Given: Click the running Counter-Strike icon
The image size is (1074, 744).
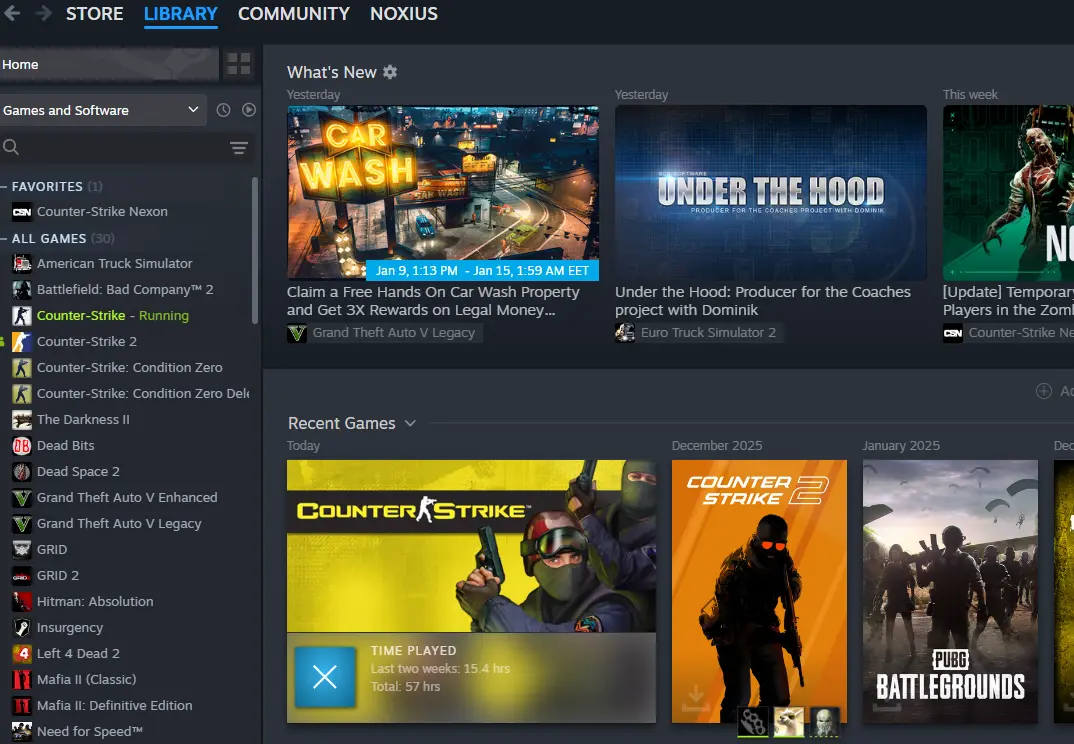Looking at the screenshot, I should pos(22,316).
